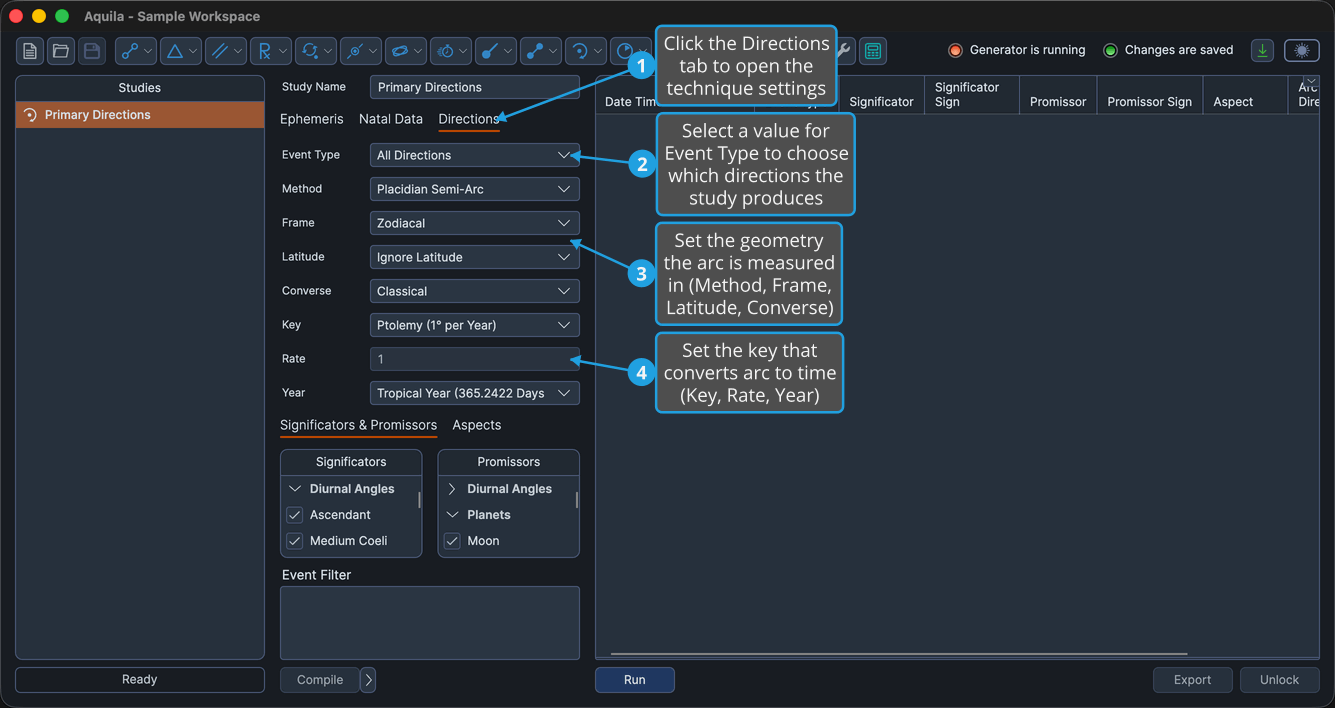Open the clock pie-chart study tool

pyautogui.click(x=630, y=51)
